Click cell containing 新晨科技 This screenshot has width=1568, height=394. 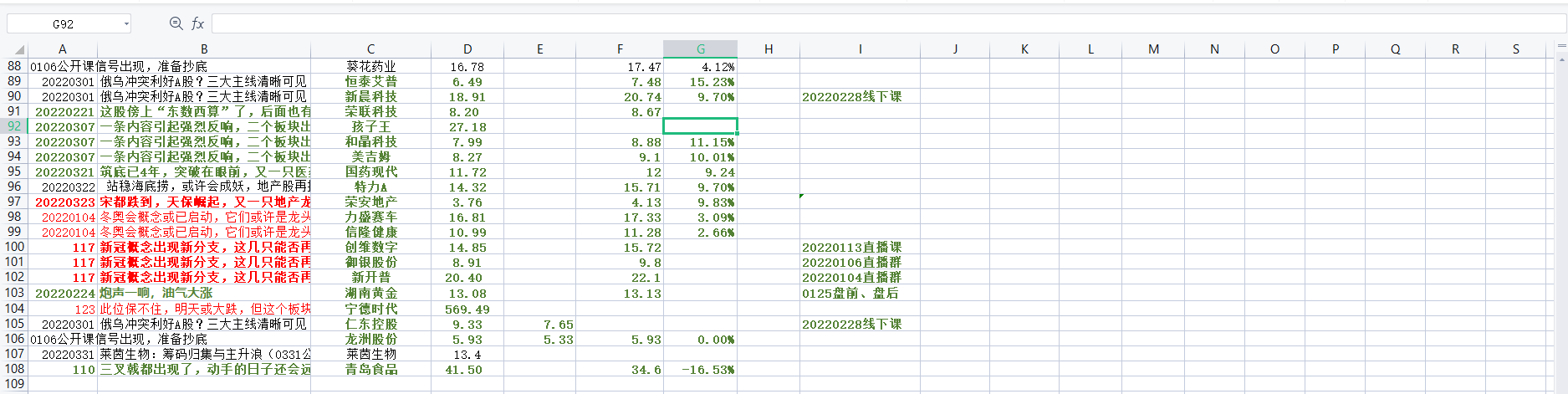click(x=370, y=96)
